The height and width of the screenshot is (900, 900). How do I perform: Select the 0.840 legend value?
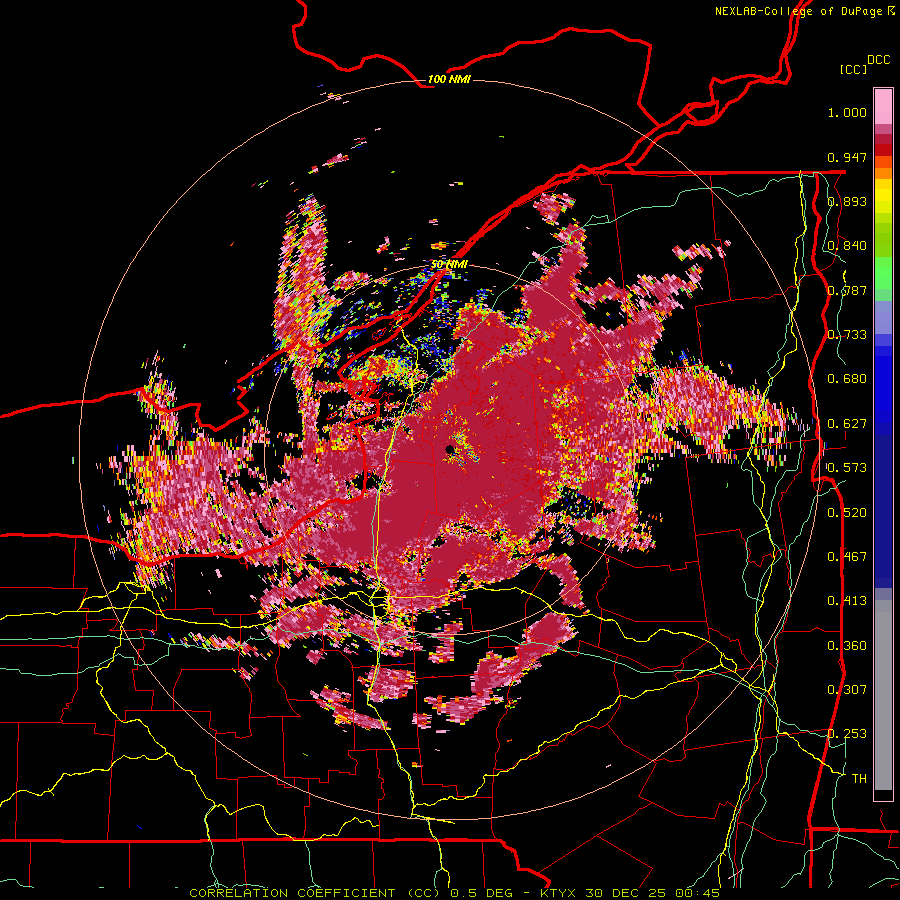847,246
